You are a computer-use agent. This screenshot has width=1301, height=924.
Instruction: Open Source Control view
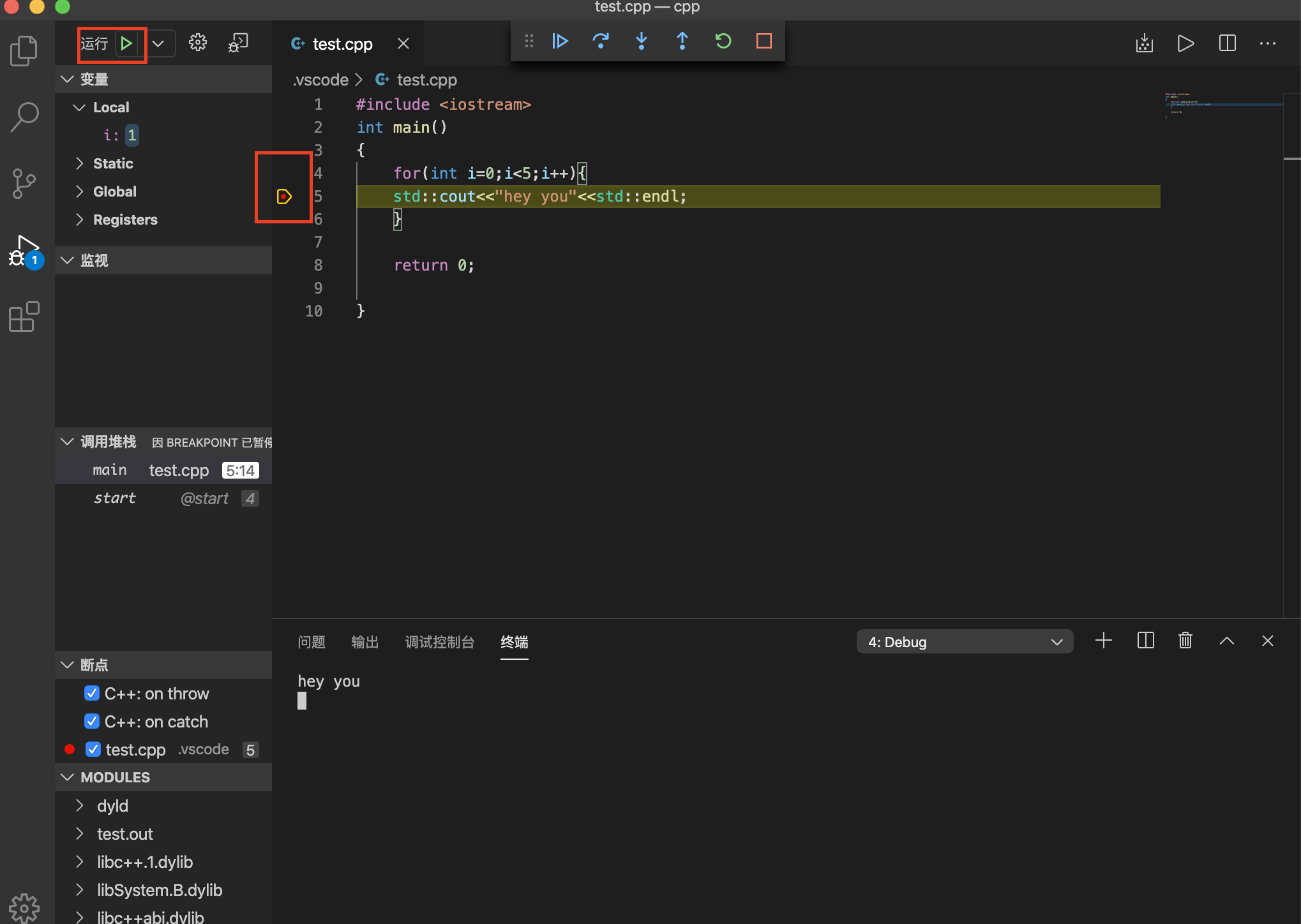coord(24,184)
